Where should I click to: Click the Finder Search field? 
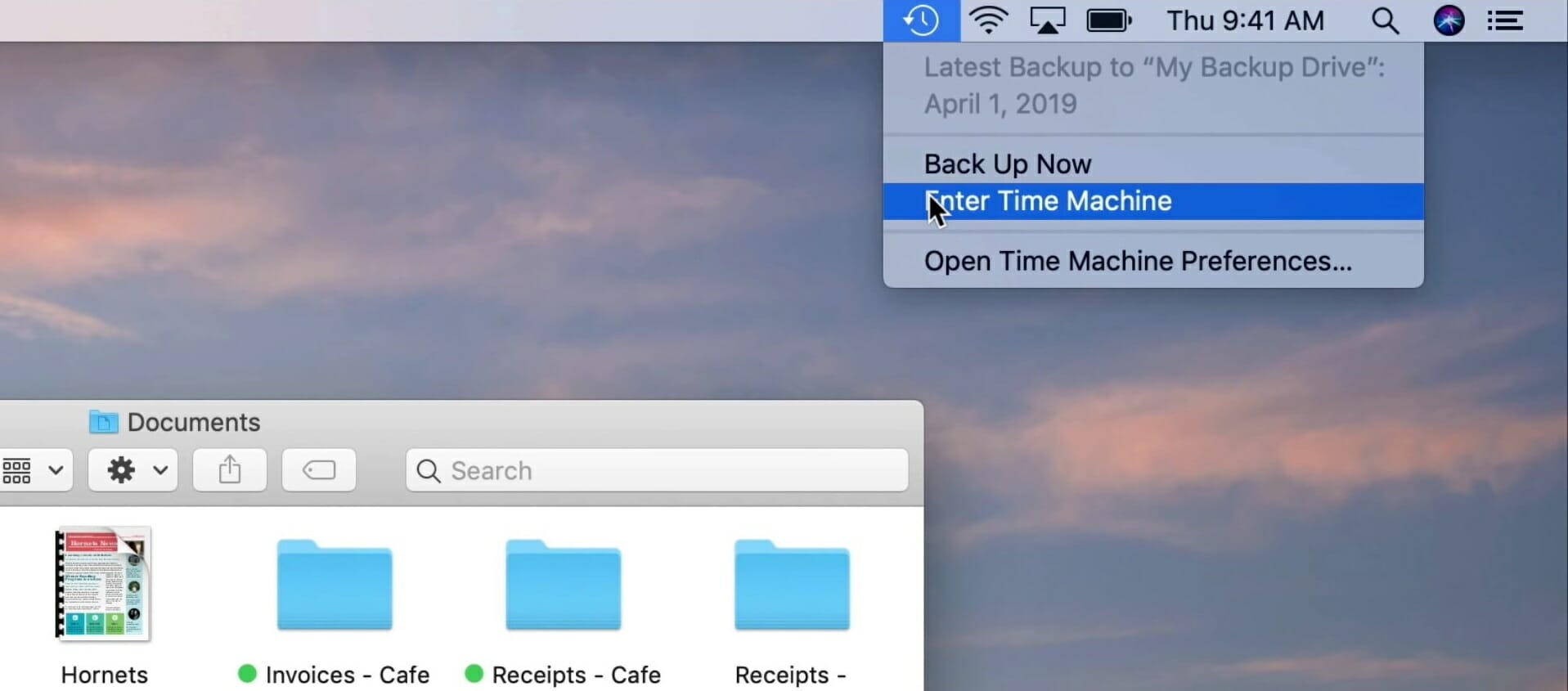(657, 470)
